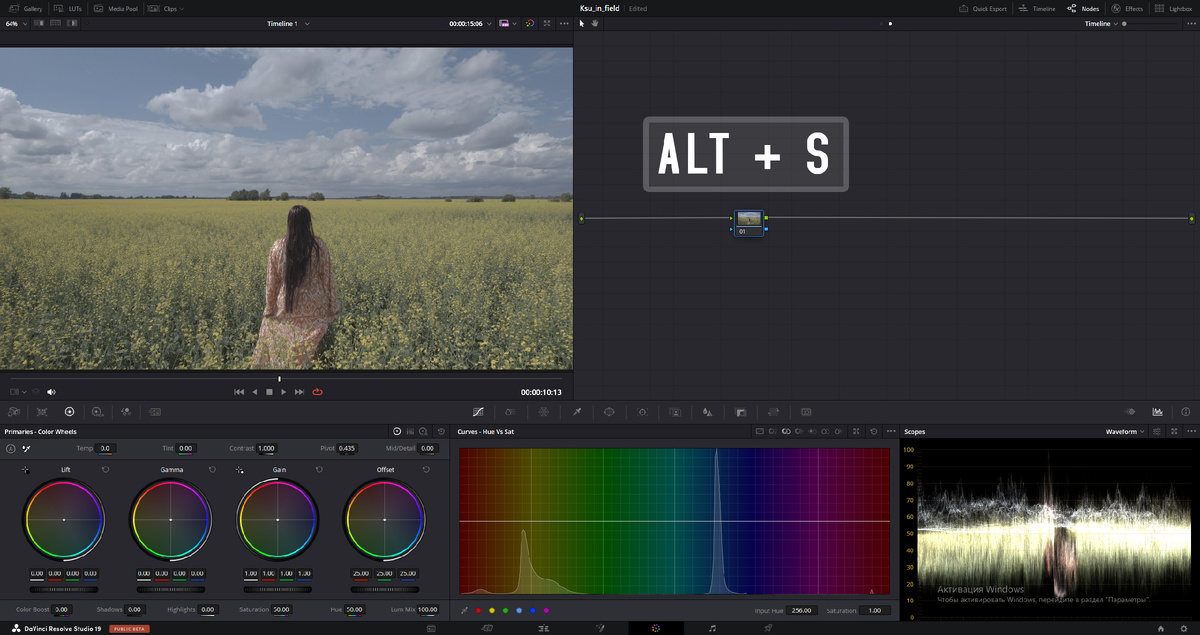Select the node editor hand pan tool
Image resolution: width=1200 pixels, height=635 pixels.
594,23
